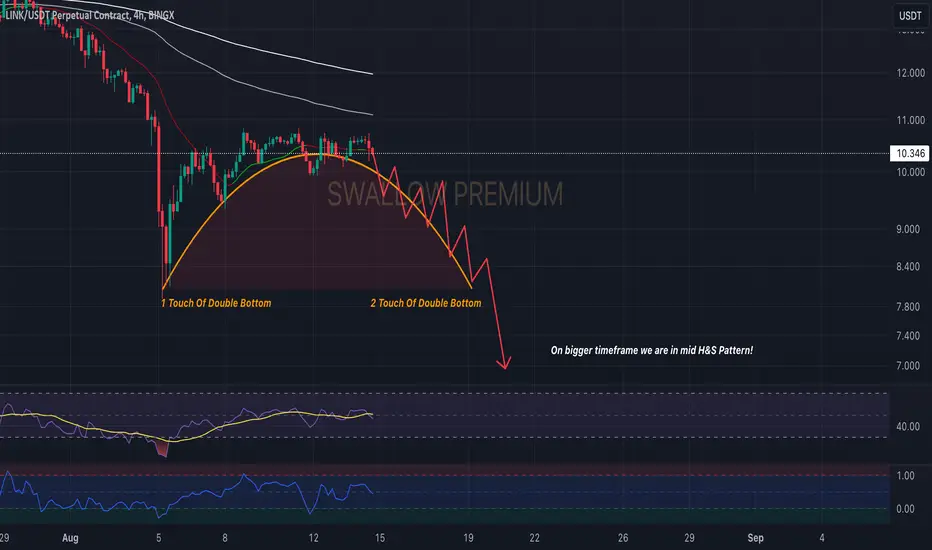
Task: Click the 22 date label on time axis
Action: click(x=534, y=538)
